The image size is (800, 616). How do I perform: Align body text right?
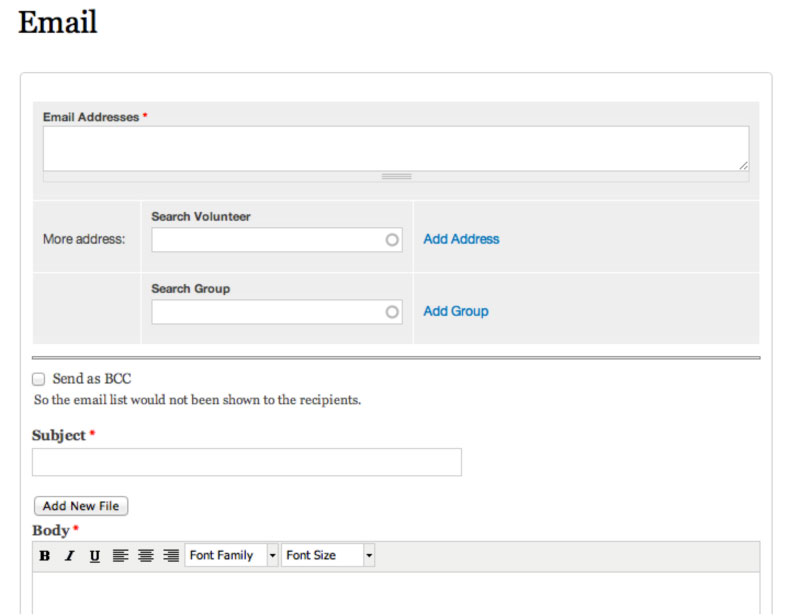click(x=171, y=555)
